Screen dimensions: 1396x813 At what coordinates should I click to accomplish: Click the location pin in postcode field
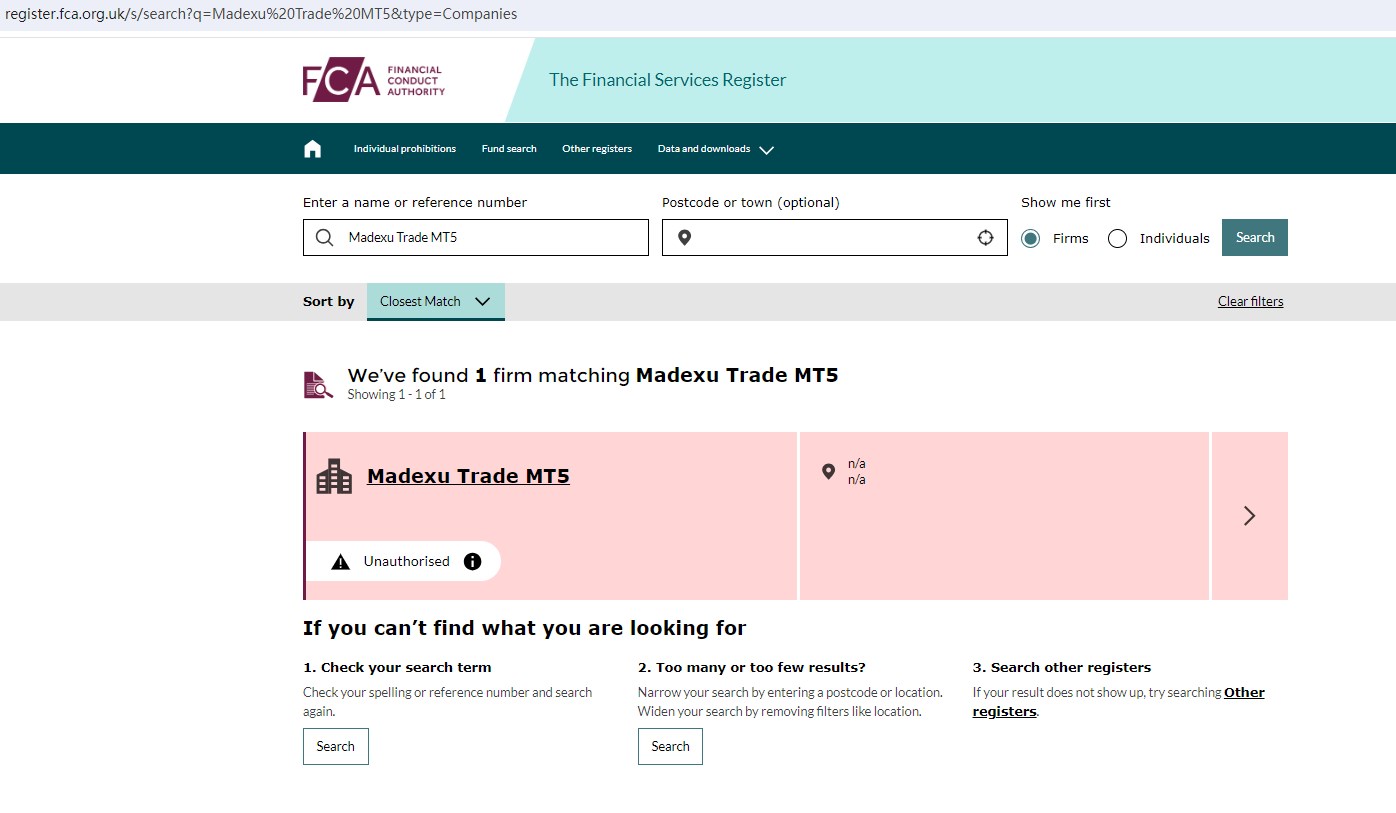(684, 238)
